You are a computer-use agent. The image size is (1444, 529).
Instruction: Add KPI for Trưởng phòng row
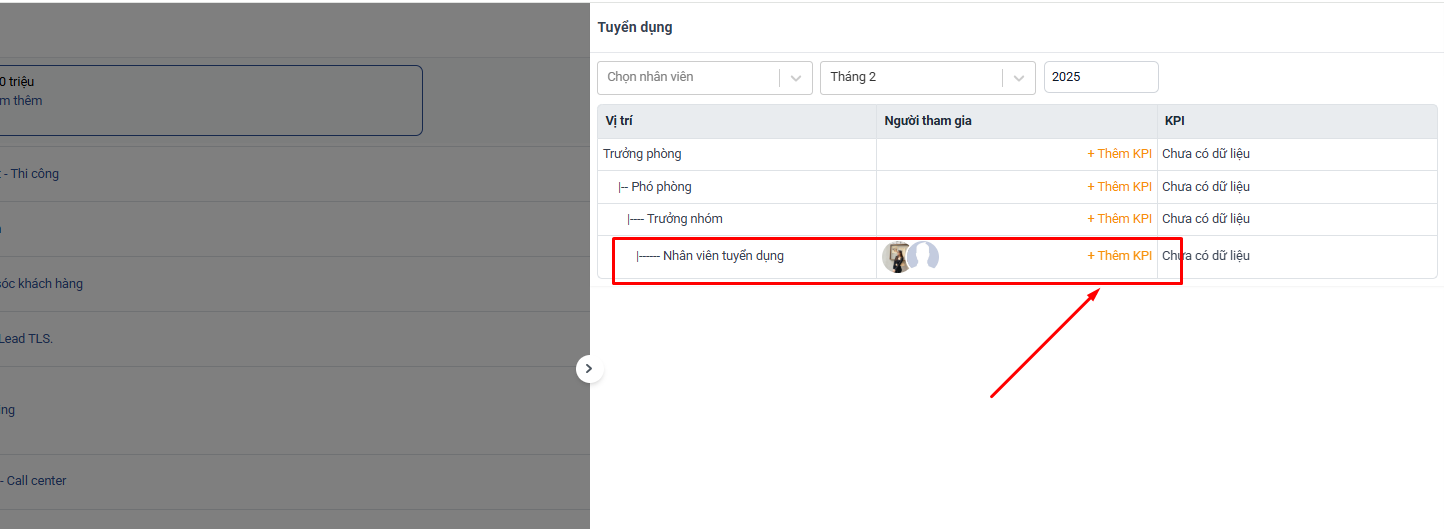[x=1119, y=154]
